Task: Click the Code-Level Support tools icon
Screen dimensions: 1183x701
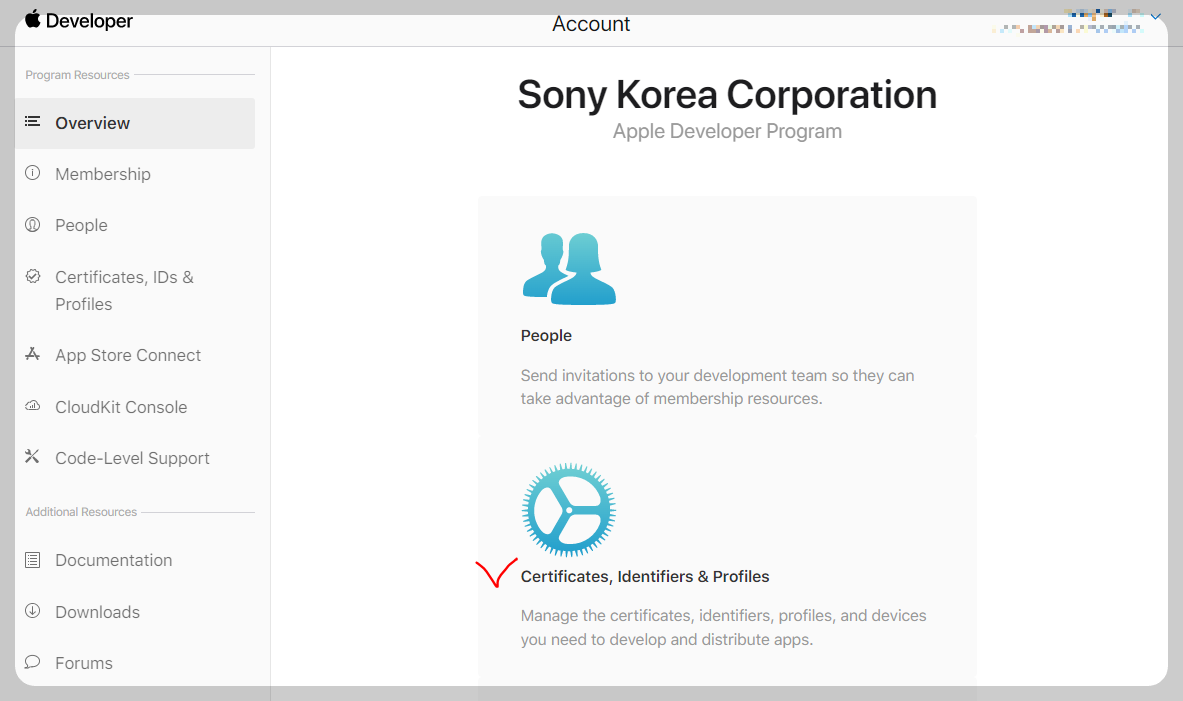Action: click(x=32, y=457)
